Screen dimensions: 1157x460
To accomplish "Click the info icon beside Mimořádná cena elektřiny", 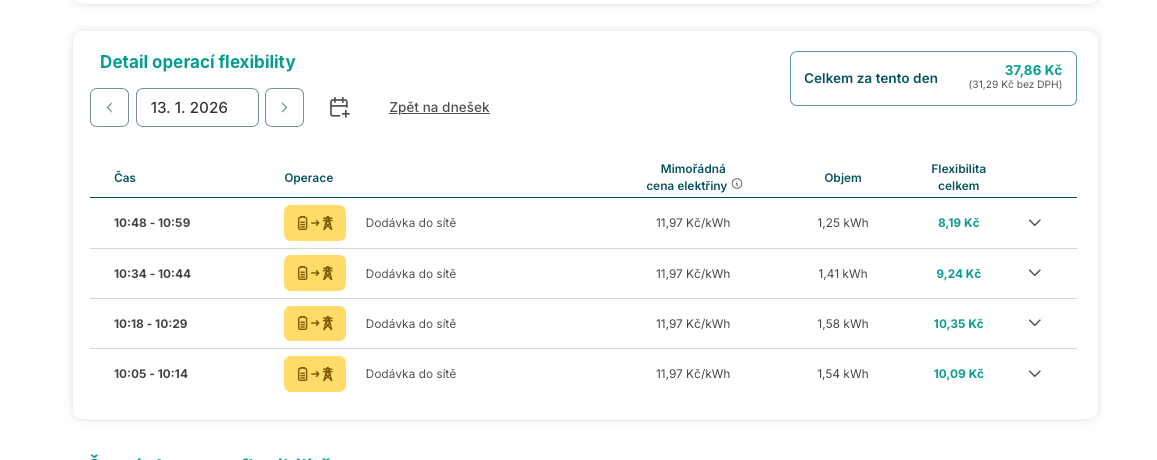I will [x=737, y=184].
